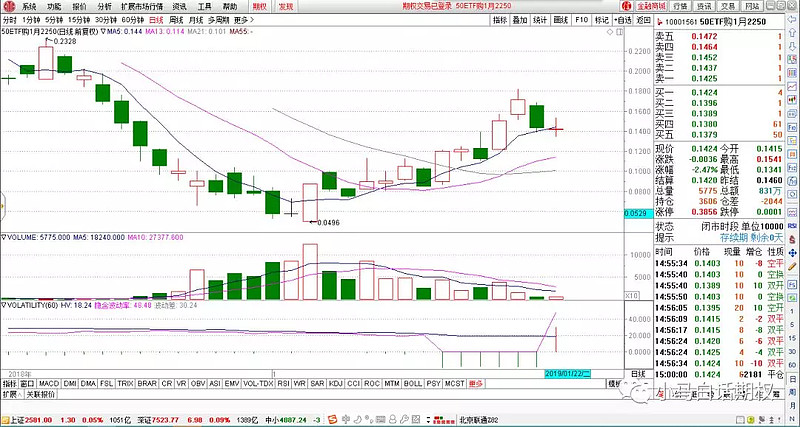Switch to the 期权 tab
The width and height of the screenshot is (800, 427).
pyautogui.click(x=261, y=7)
